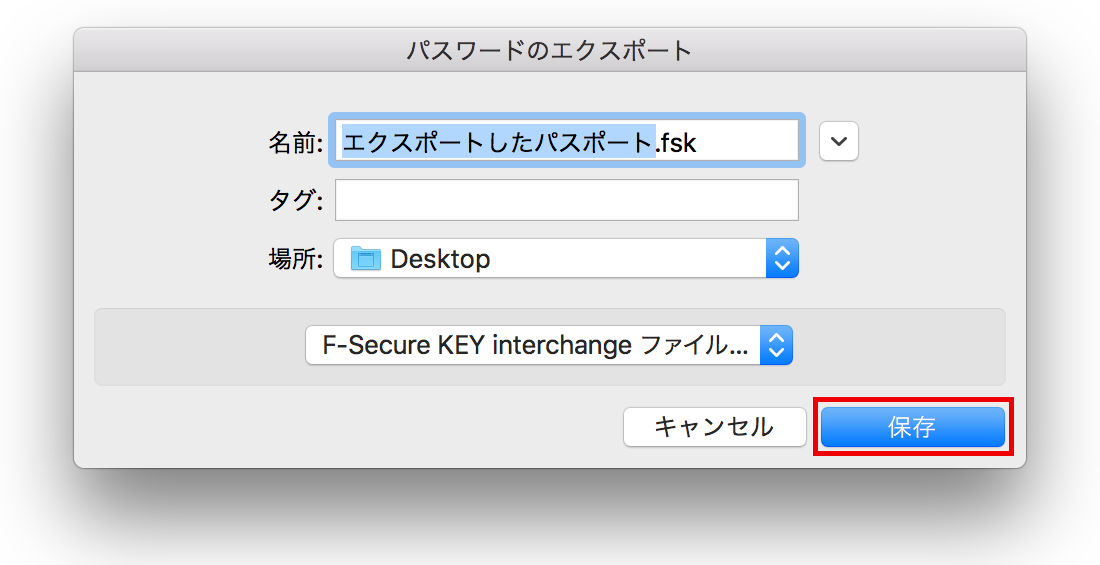This screenshot has height=565, width=1100.
Task: Click the 保存 save button
Action: [x=912, y=427]
